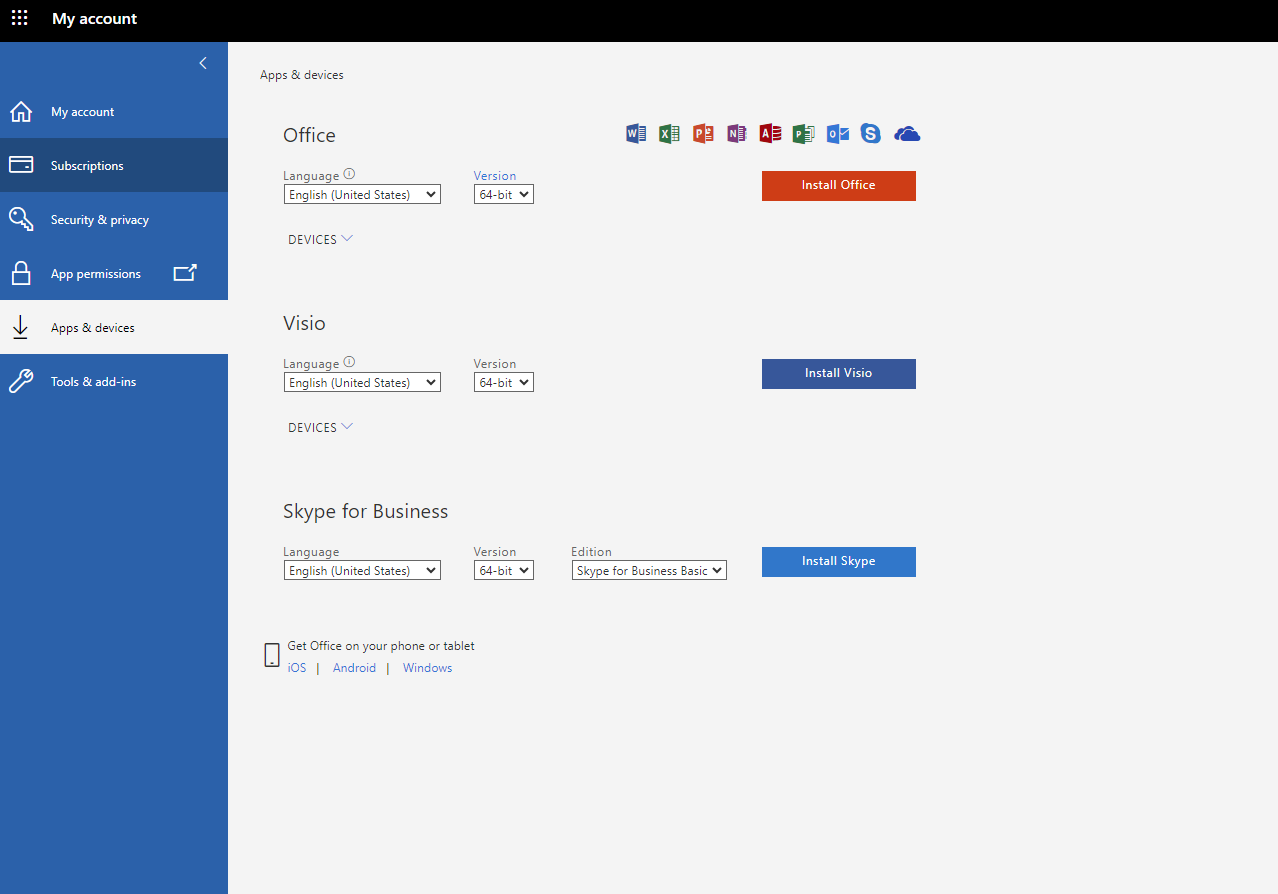The height and width of the screenshot is (894, 1278).
Task: Click the download icon beside Apps & devices
Action: pyautogui.click(x=20, y=327)
